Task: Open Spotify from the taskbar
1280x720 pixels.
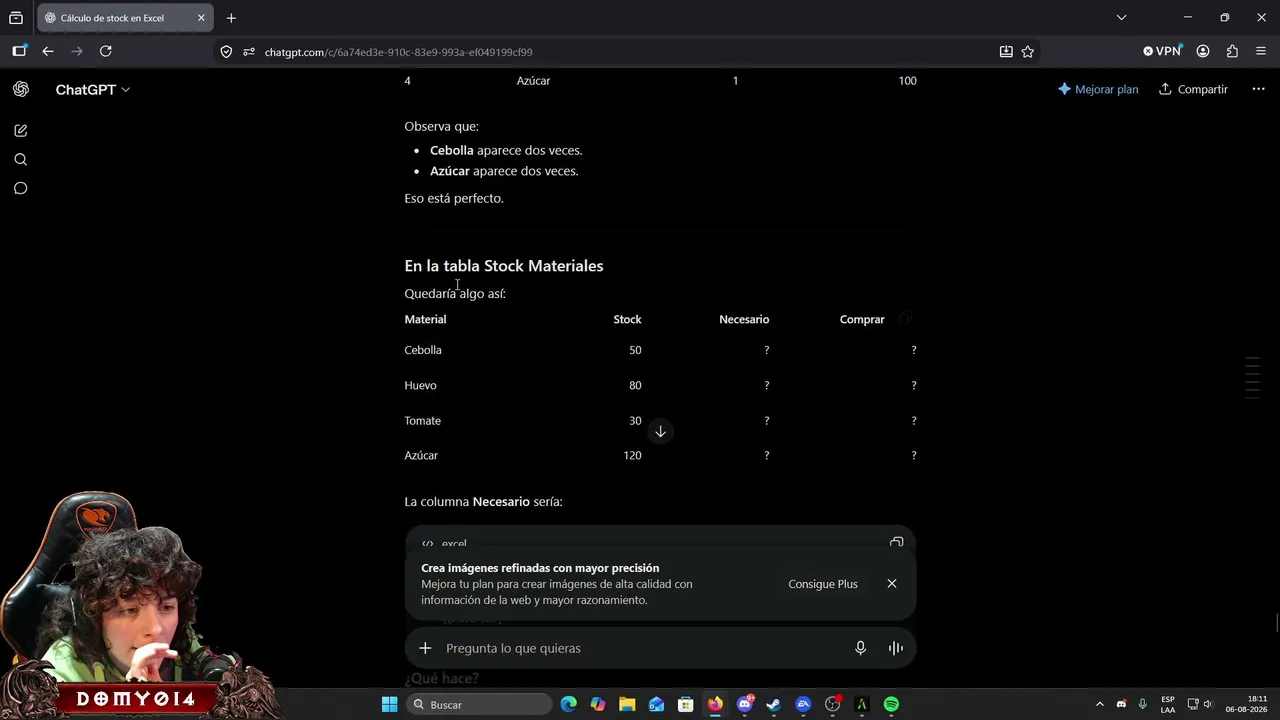Action: click(891, 705)
